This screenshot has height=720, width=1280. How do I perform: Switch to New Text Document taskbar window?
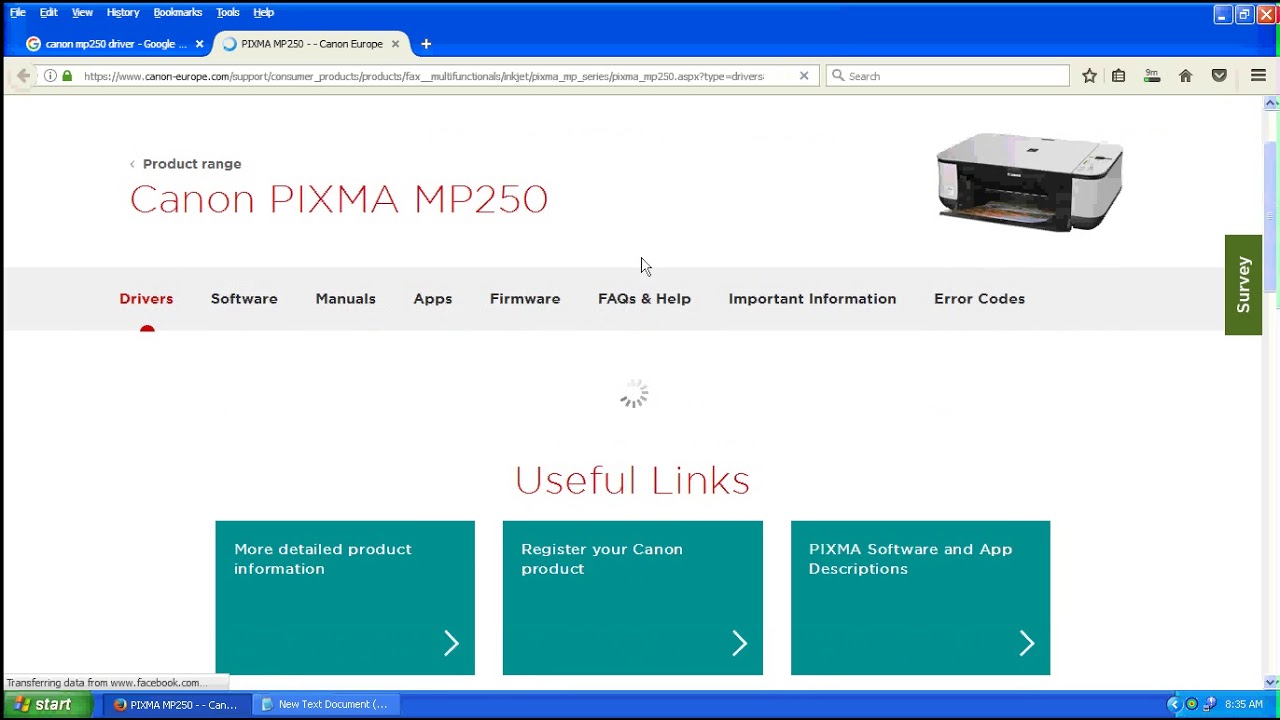point(325,705)
